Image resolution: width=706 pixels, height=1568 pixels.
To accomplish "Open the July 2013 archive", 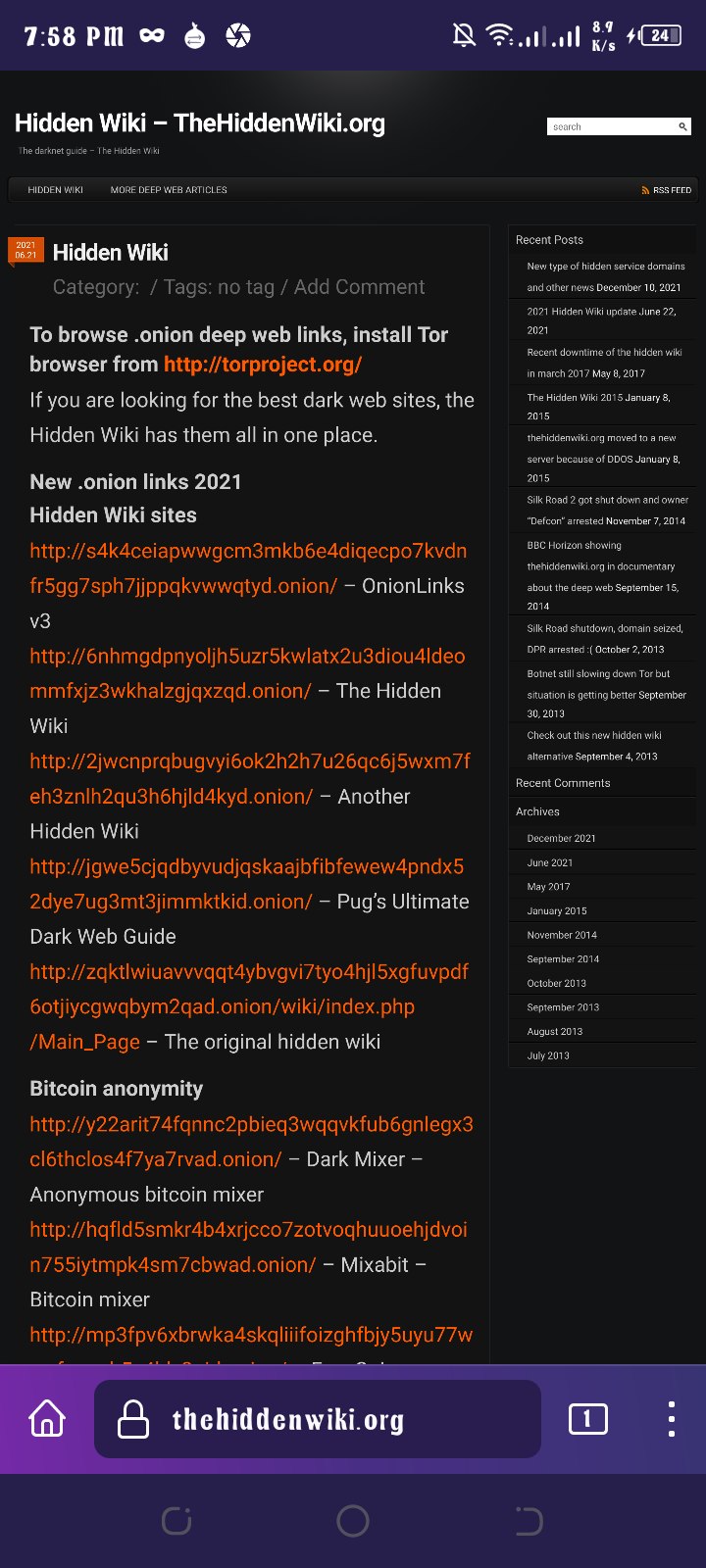I will point(548,1055).
